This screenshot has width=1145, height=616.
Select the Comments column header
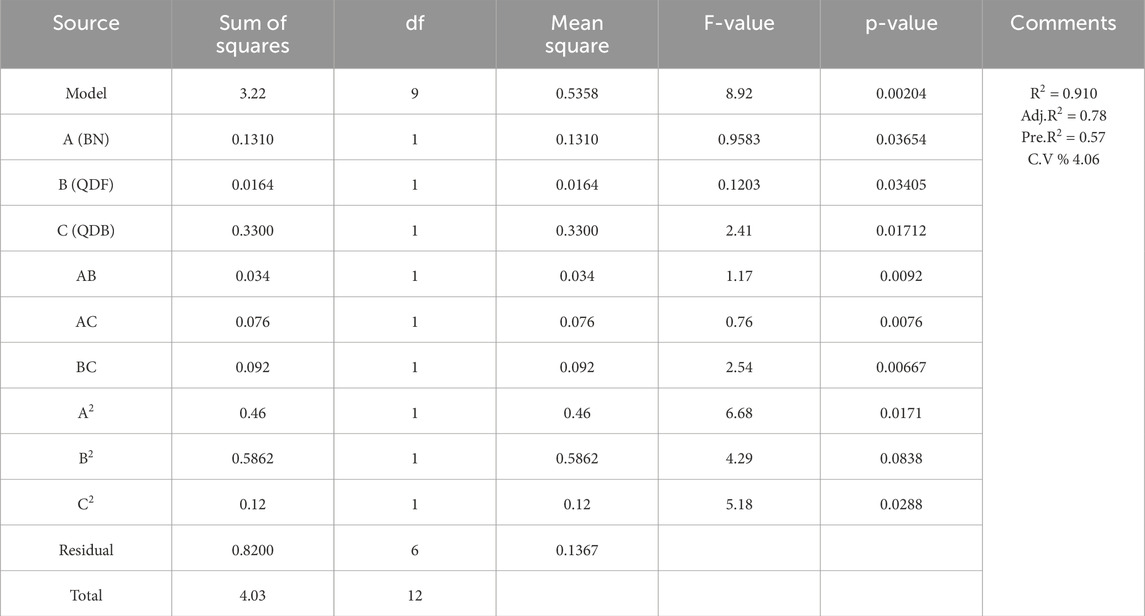coord(1063,23)
